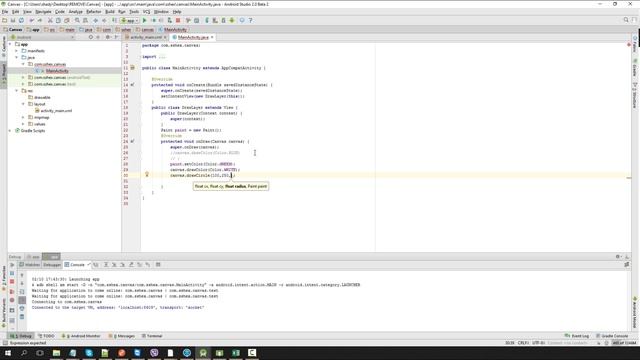Expand the mipmap folder arrow
The height and width of the screenshot is (360, 640).
coord(23,117)
